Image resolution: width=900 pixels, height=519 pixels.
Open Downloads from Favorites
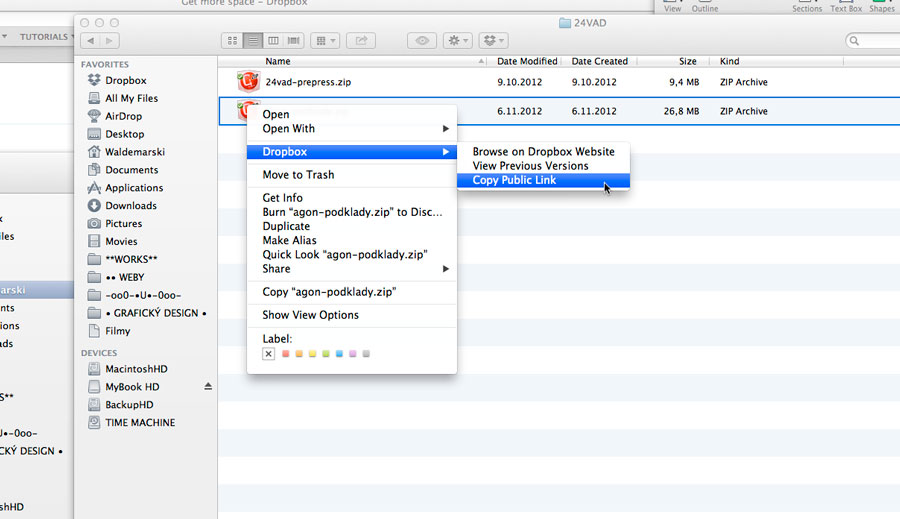click(x=130, y=205)
